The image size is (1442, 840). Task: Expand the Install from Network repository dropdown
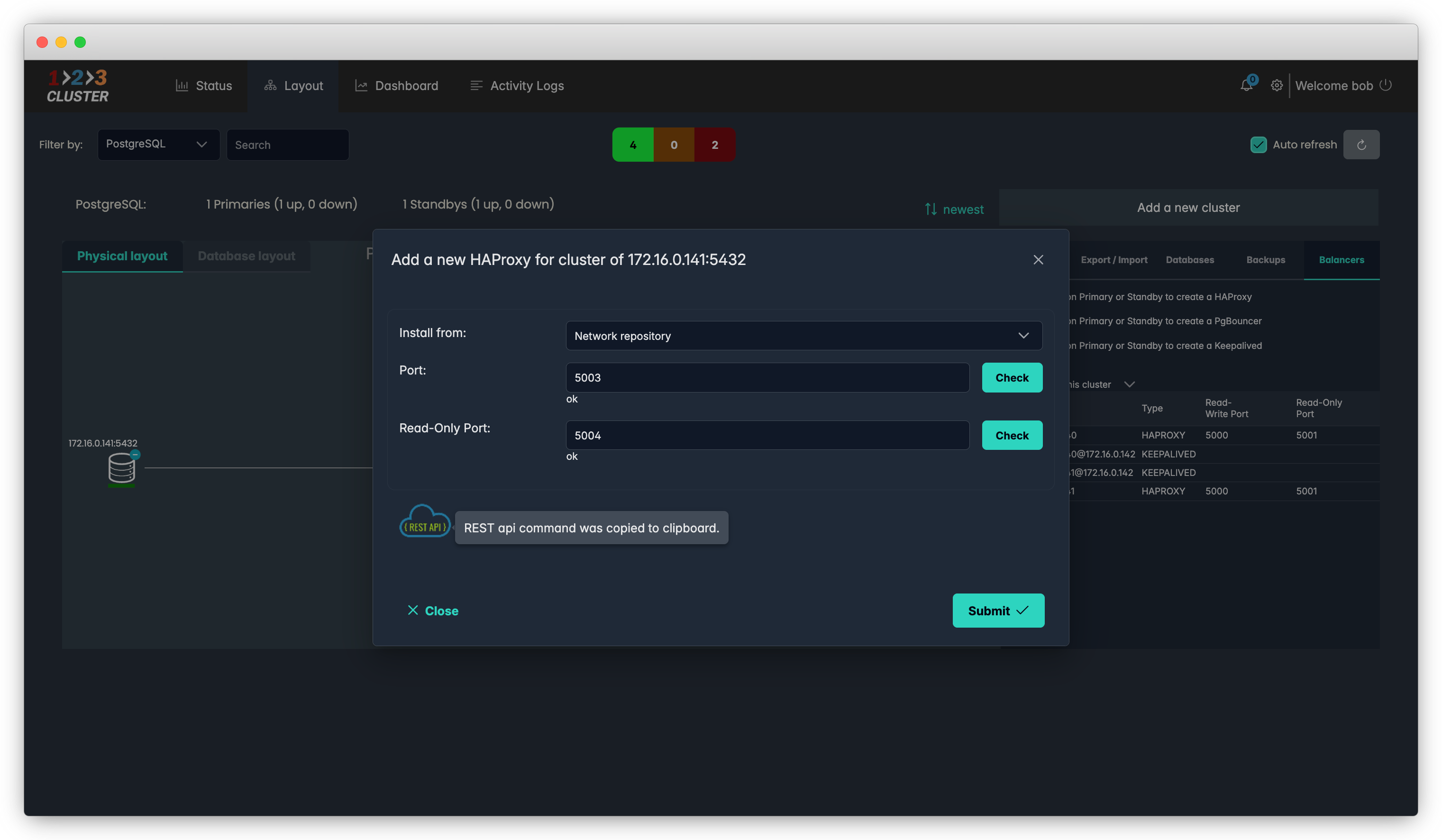coord(803,336)
